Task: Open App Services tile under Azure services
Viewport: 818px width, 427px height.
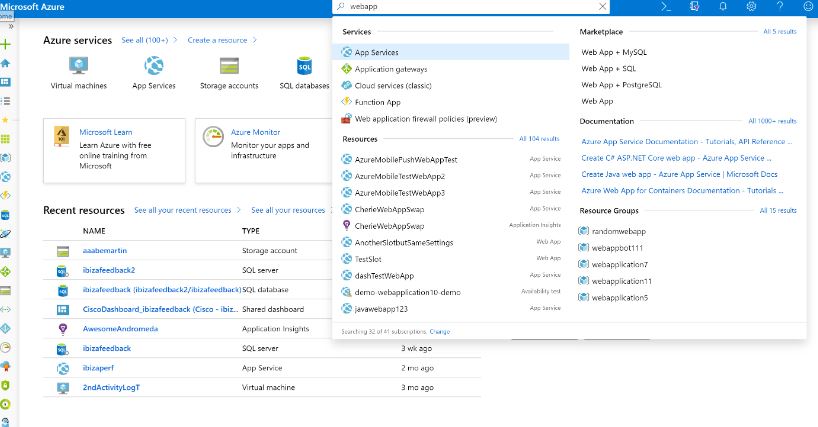Action: pos(154,73)
